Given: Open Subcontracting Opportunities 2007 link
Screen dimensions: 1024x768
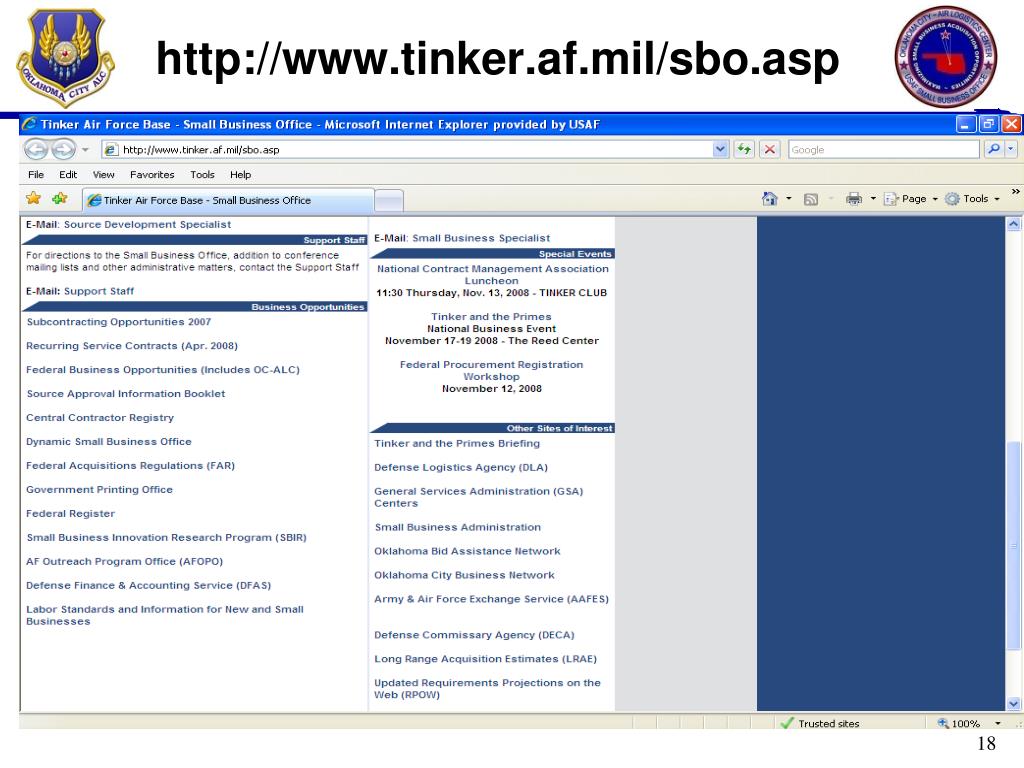Looking at the screenshot, I should (119, 322).
